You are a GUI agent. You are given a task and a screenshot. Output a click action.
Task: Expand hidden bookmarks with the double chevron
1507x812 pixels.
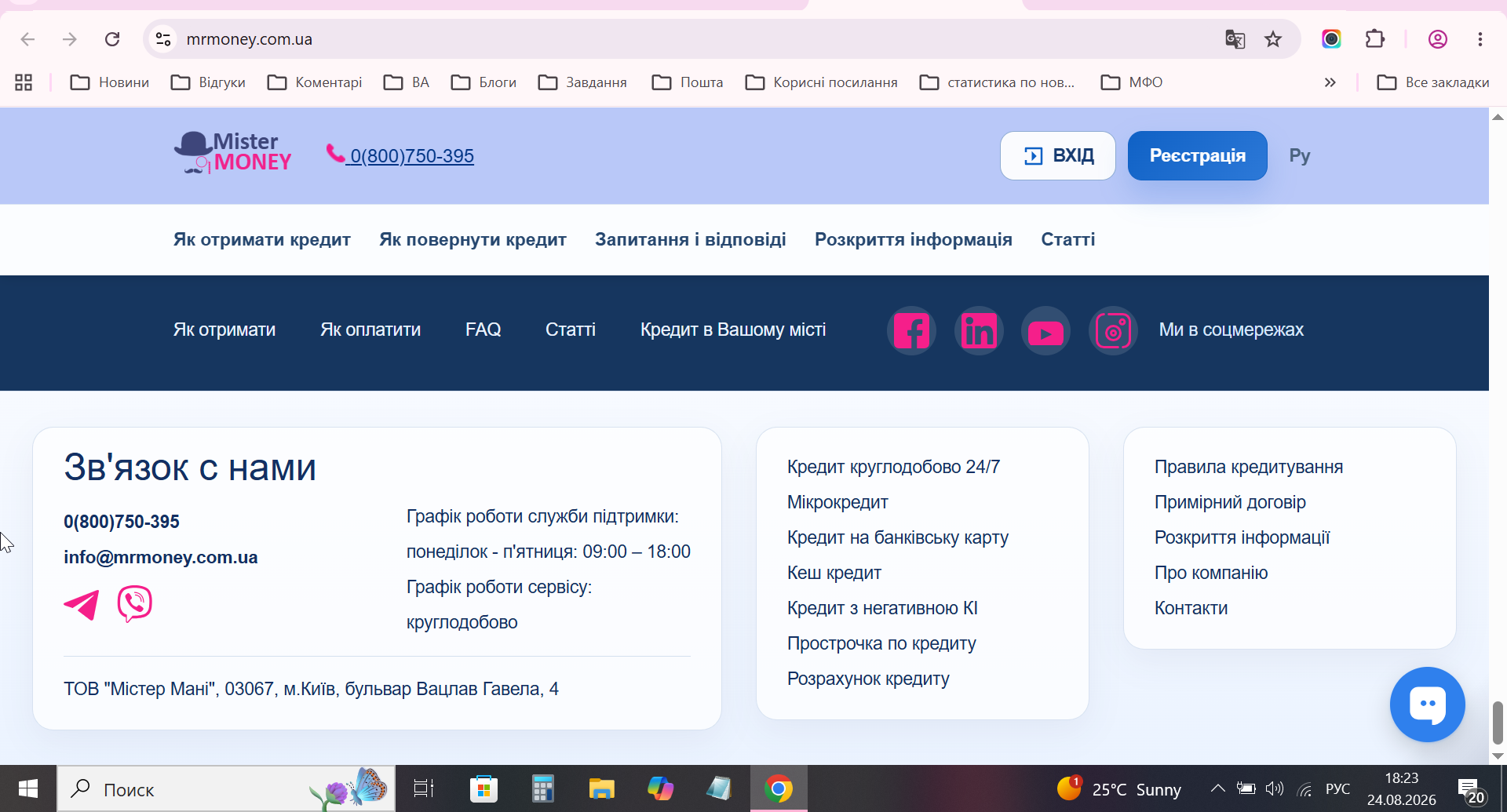(x=1330, y=82)
